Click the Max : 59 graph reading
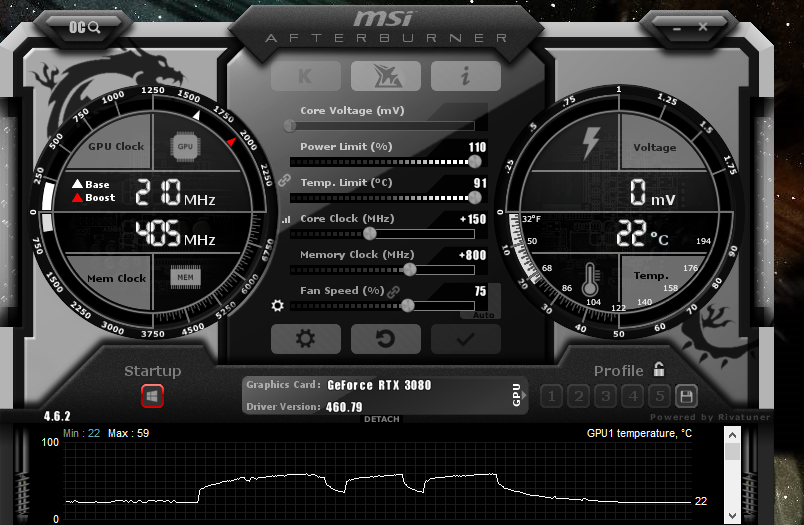Screen dimensions: 804x525 (x=128, y=433)
